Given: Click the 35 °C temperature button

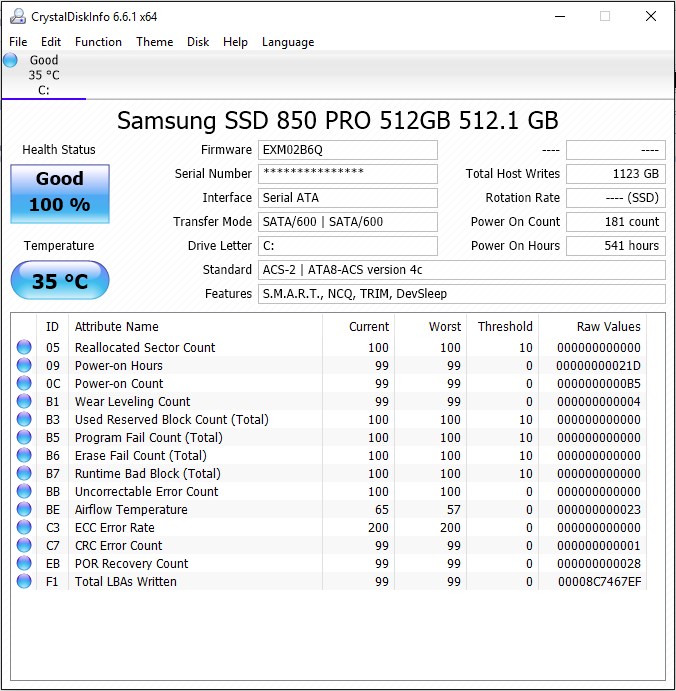Looking at the screenshot, I should pos(60,281).
